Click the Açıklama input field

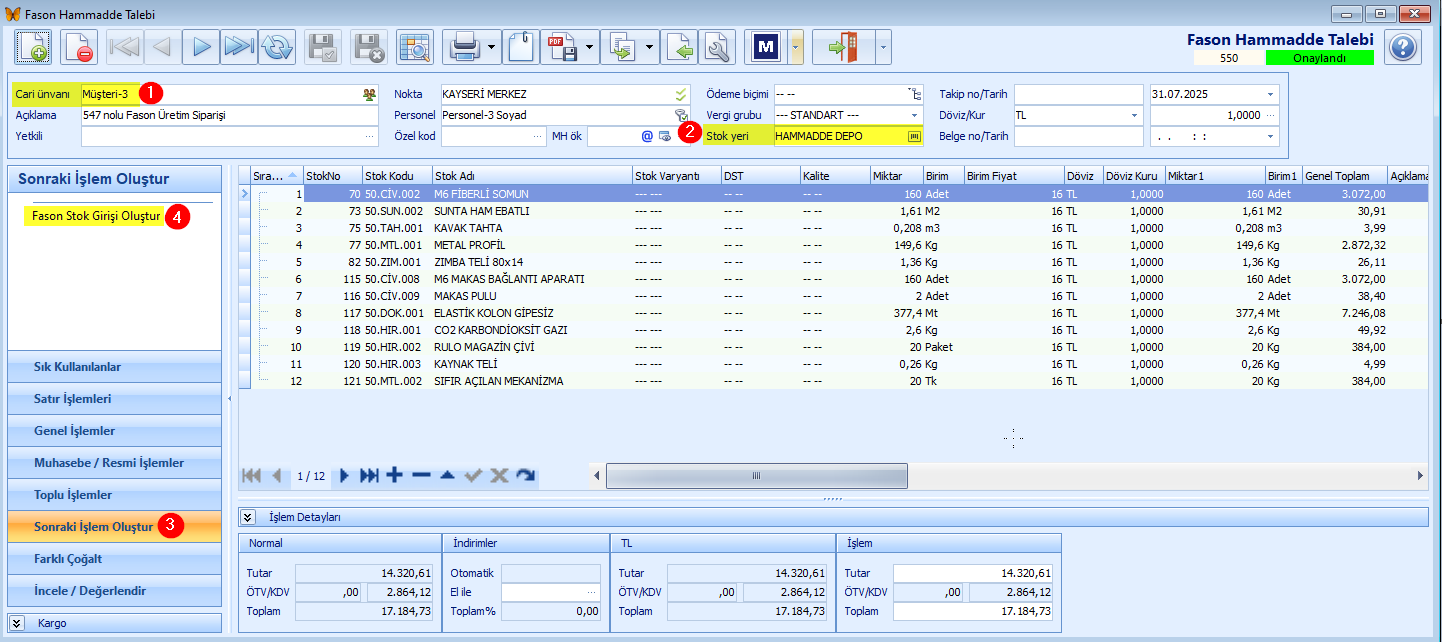(230, 115)
